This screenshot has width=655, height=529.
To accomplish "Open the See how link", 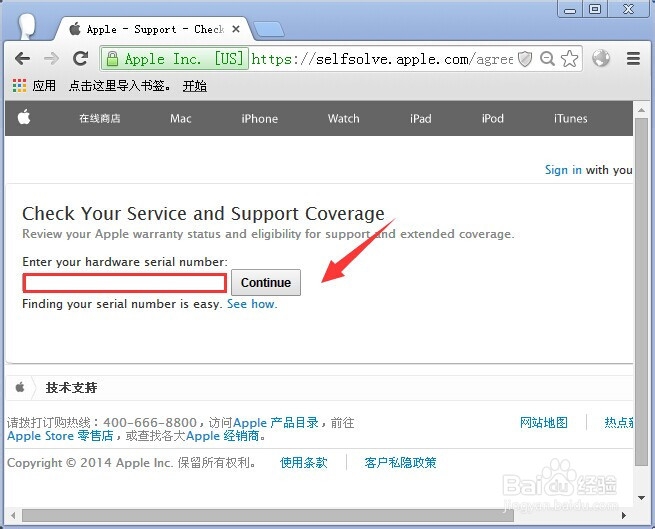I will [252, 304].
